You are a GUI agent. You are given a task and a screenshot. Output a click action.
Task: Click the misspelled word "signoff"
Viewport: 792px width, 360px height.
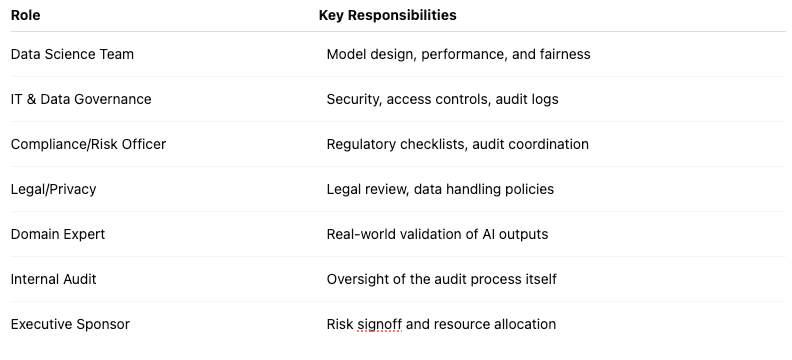pos(379,325)
